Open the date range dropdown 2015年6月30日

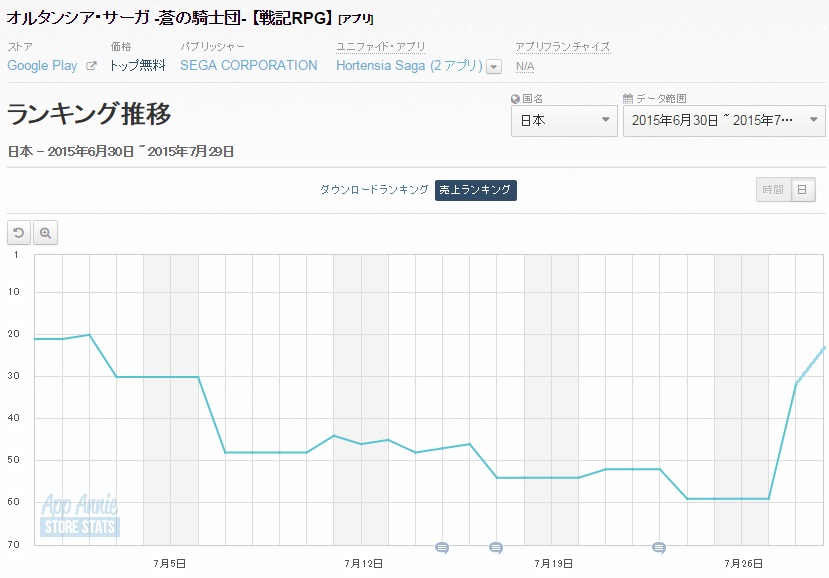pyautogui.click(x=724, y=121)
